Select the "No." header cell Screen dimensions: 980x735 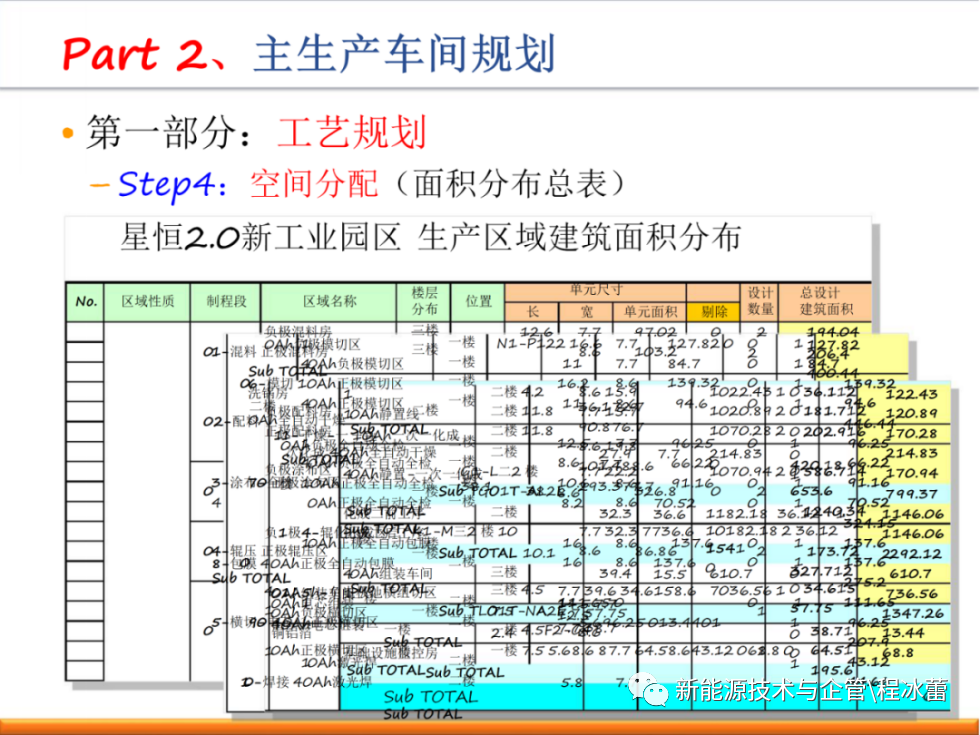tap(86, 302)
